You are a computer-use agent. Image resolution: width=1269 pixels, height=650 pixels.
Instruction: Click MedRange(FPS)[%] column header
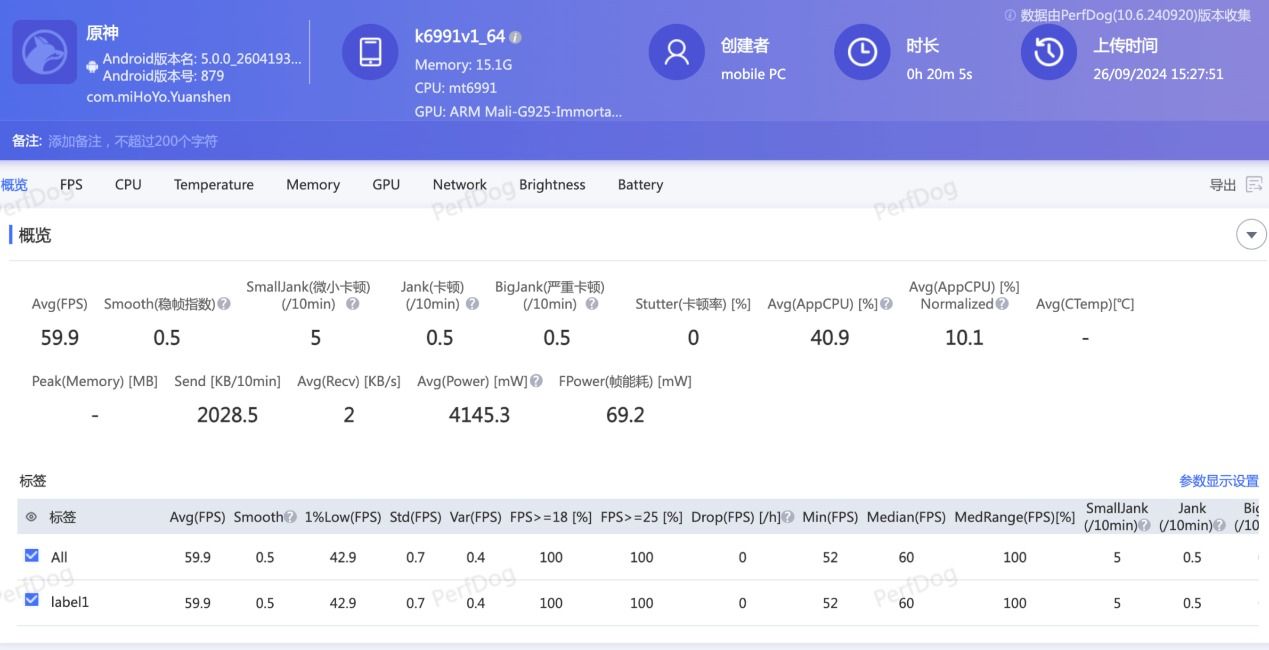(x=1015, y=517)
